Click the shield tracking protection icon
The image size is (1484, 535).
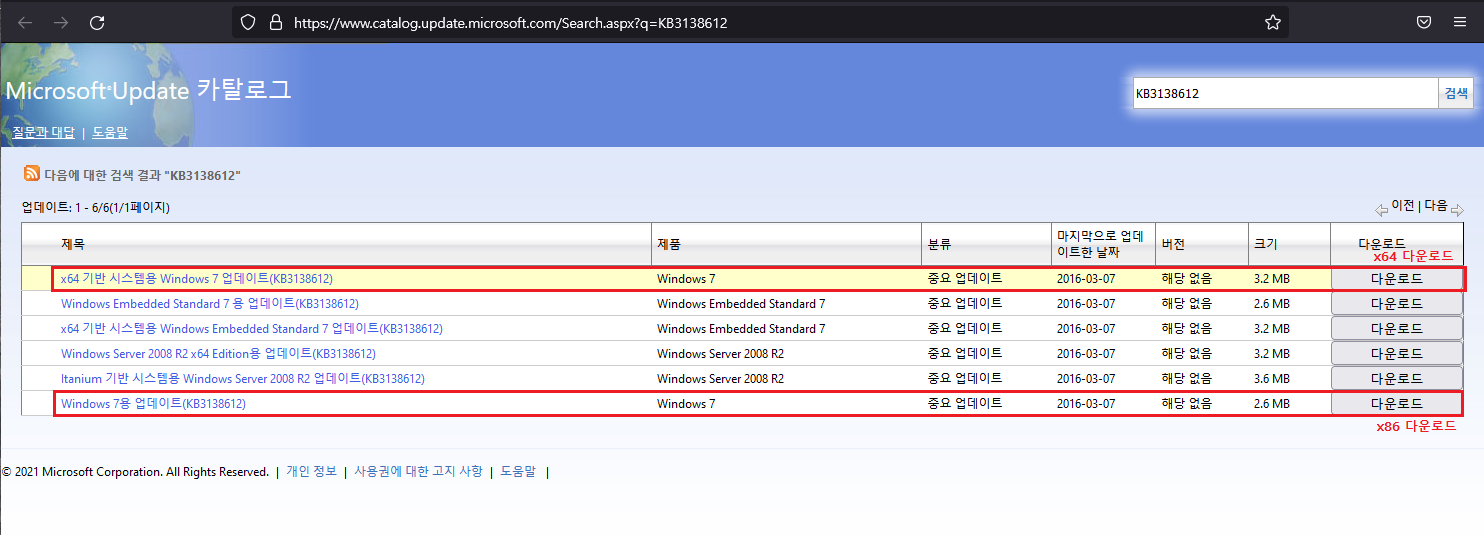tap(248, 22)
